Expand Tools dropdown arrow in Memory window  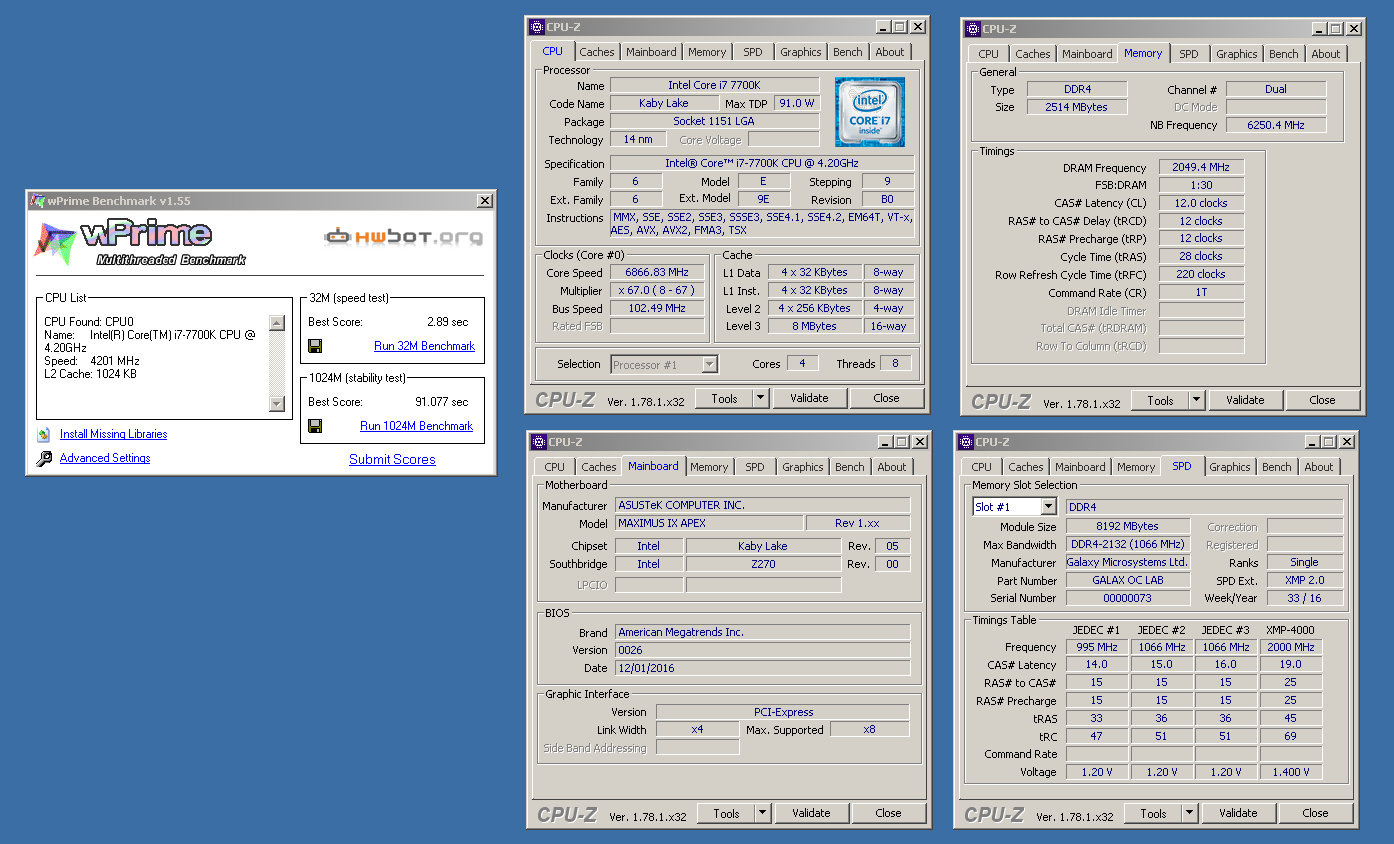tap(1196, 400)
